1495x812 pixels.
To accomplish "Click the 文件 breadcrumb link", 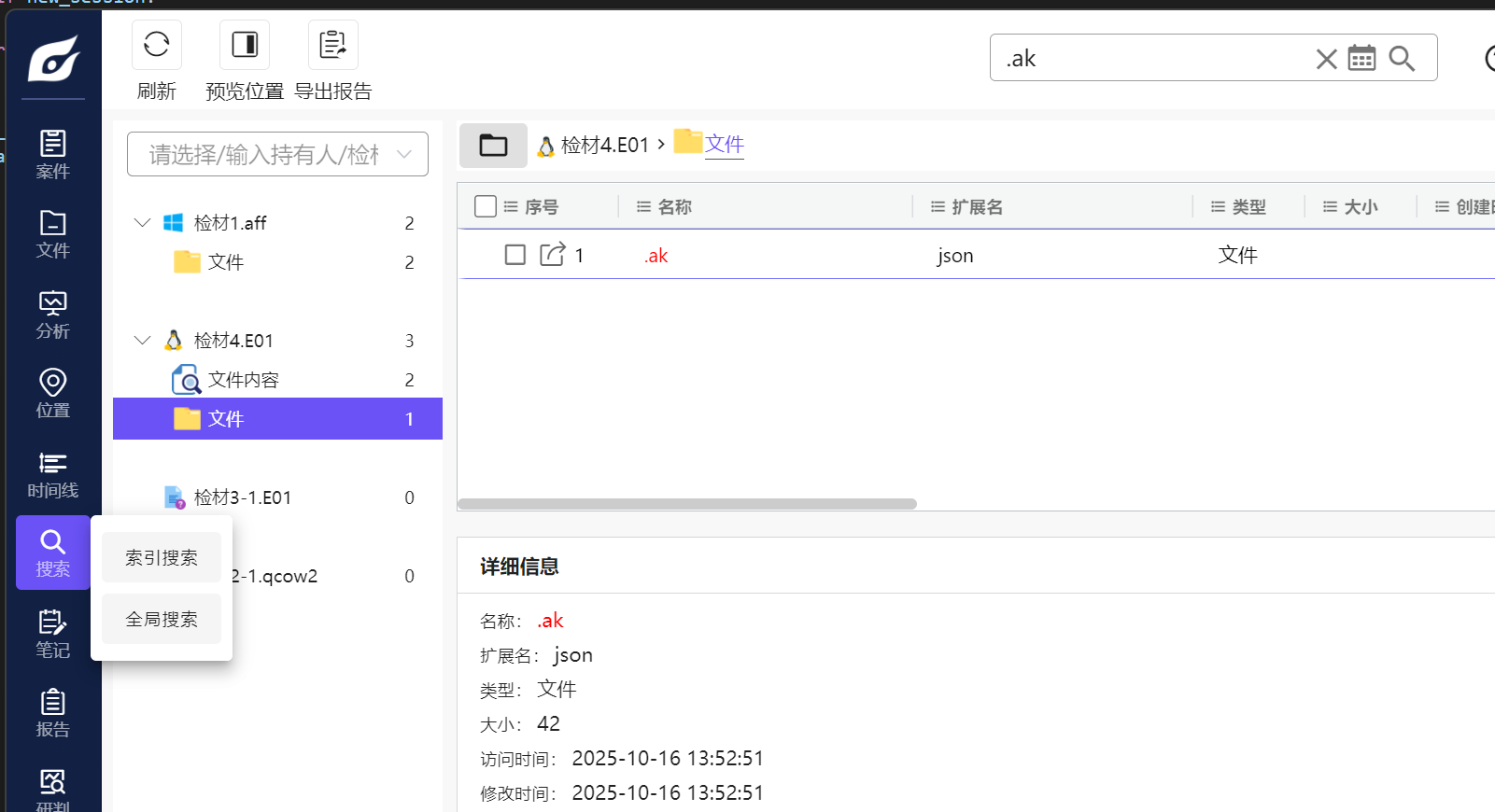I will pos(724,145).
